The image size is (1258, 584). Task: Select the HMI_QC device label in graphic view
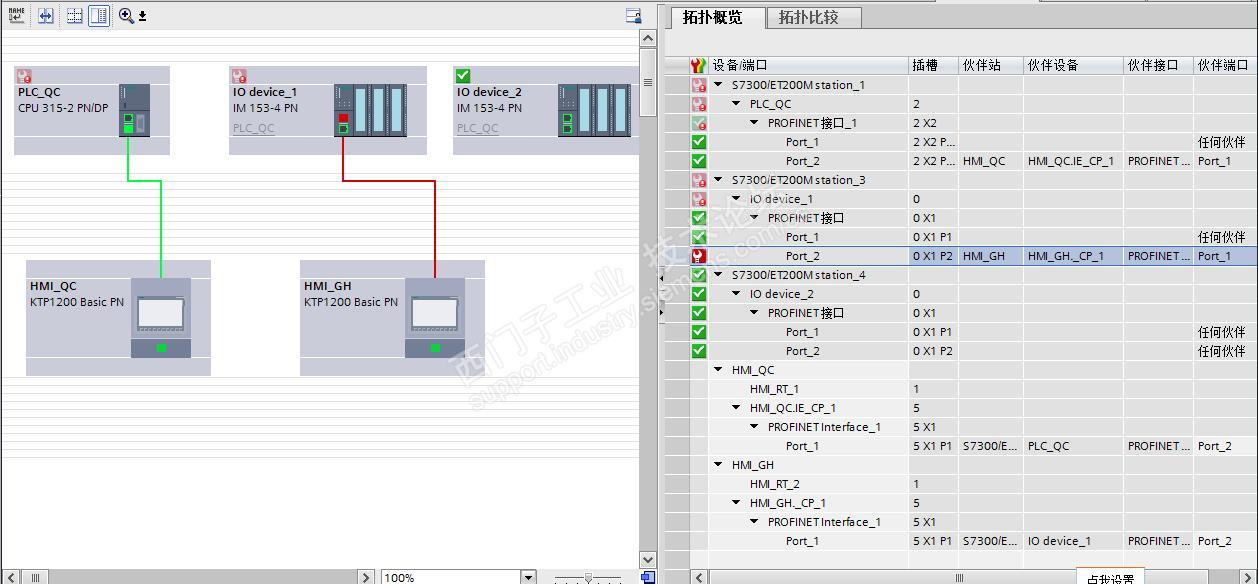pyautogui.click(x=53, y=286)
